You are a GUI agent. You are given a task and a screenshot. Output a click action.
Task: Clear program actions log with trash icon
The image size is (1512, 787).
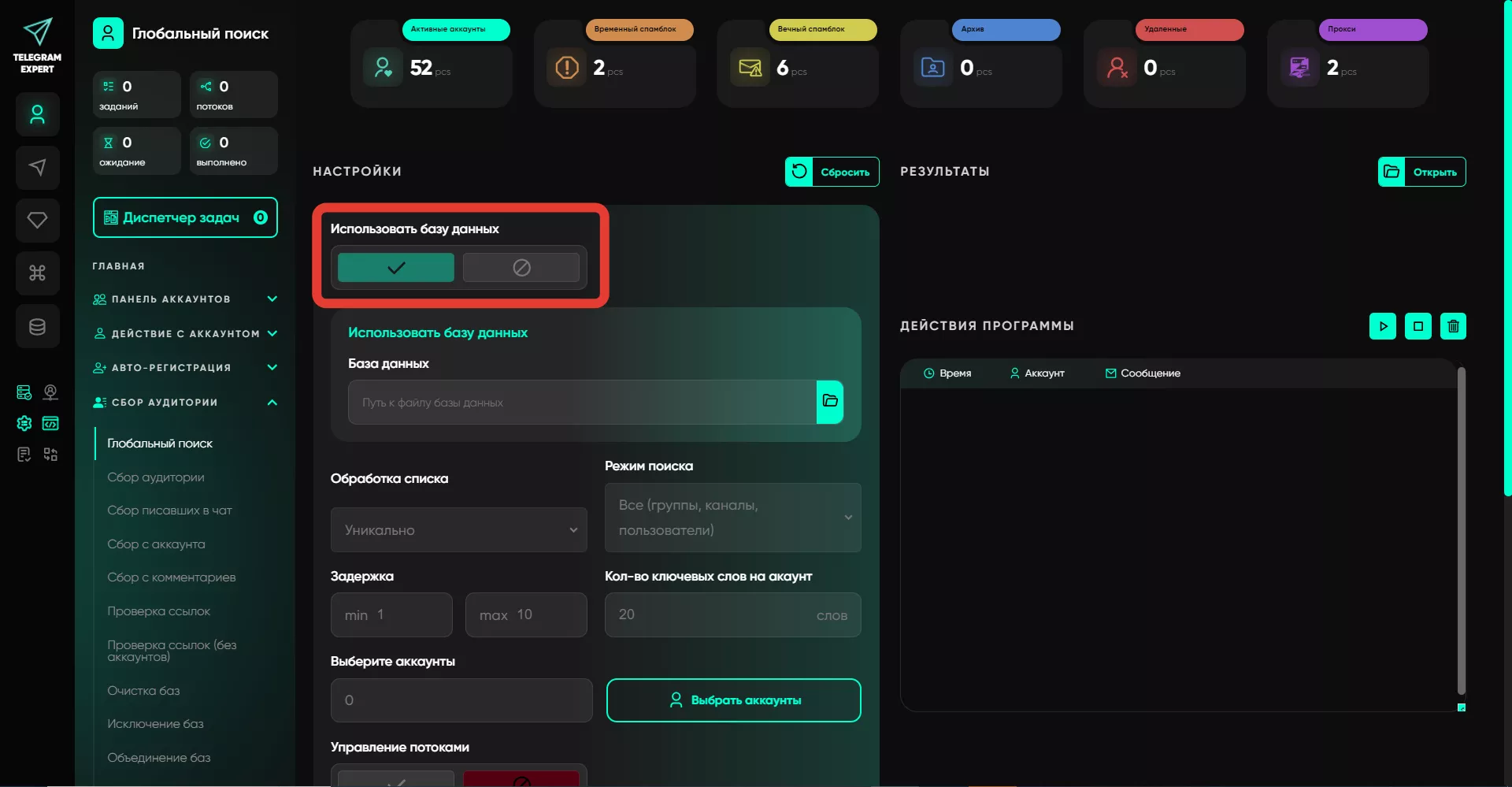1453,326
